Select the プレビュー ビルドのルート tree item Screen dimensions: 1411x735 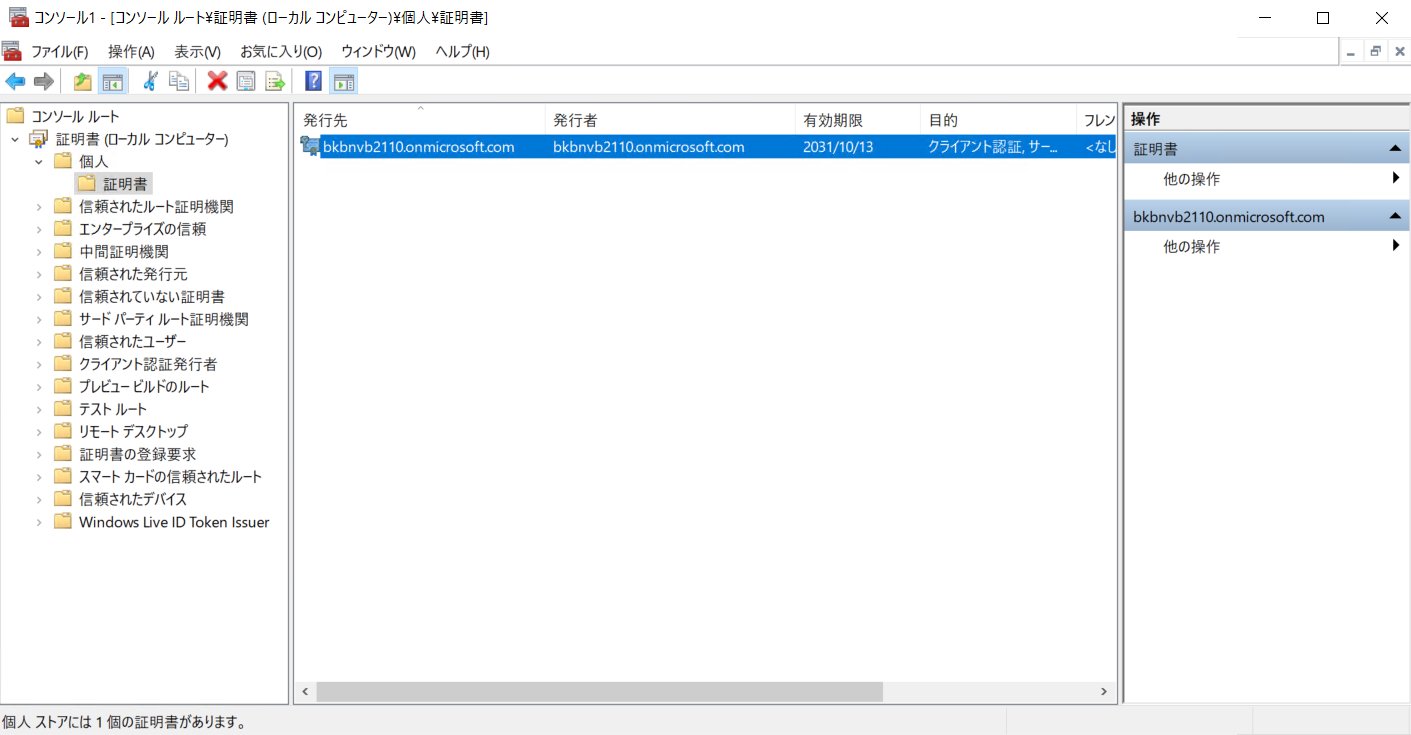tap(144, 386)
